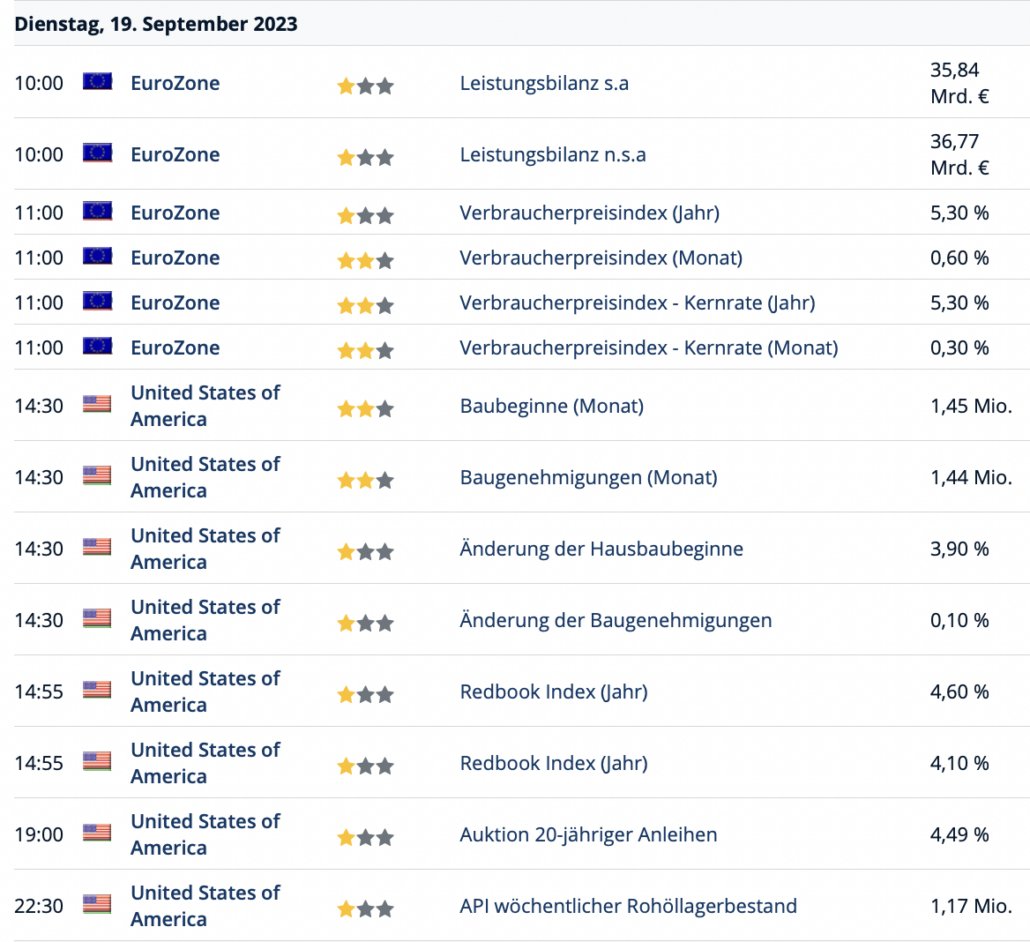
Task: Open the Verbraucherpreisindex (Monat) event
Action: coord(601,258)
